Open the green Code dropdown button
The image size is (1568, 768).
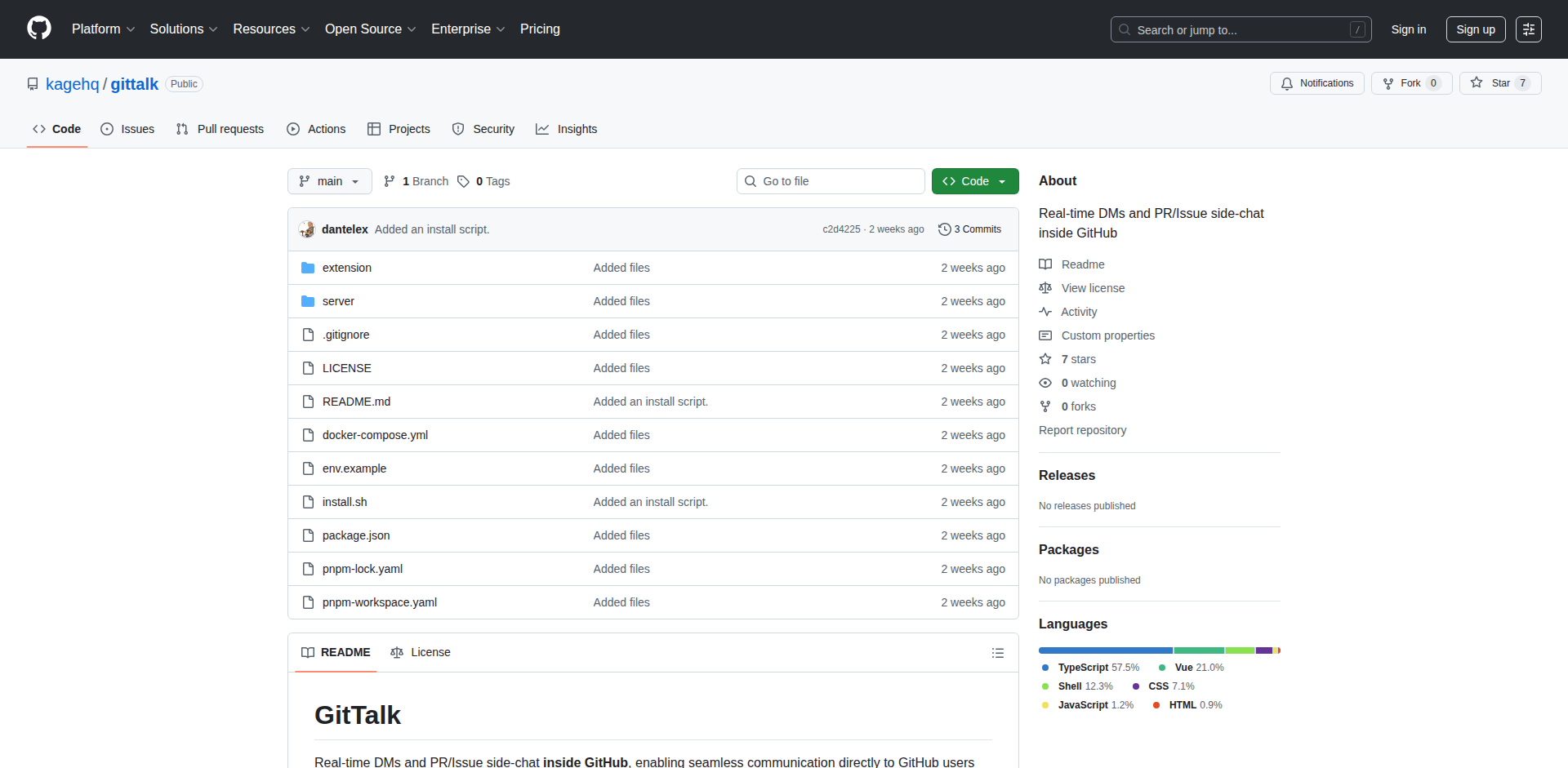(975, 181)
